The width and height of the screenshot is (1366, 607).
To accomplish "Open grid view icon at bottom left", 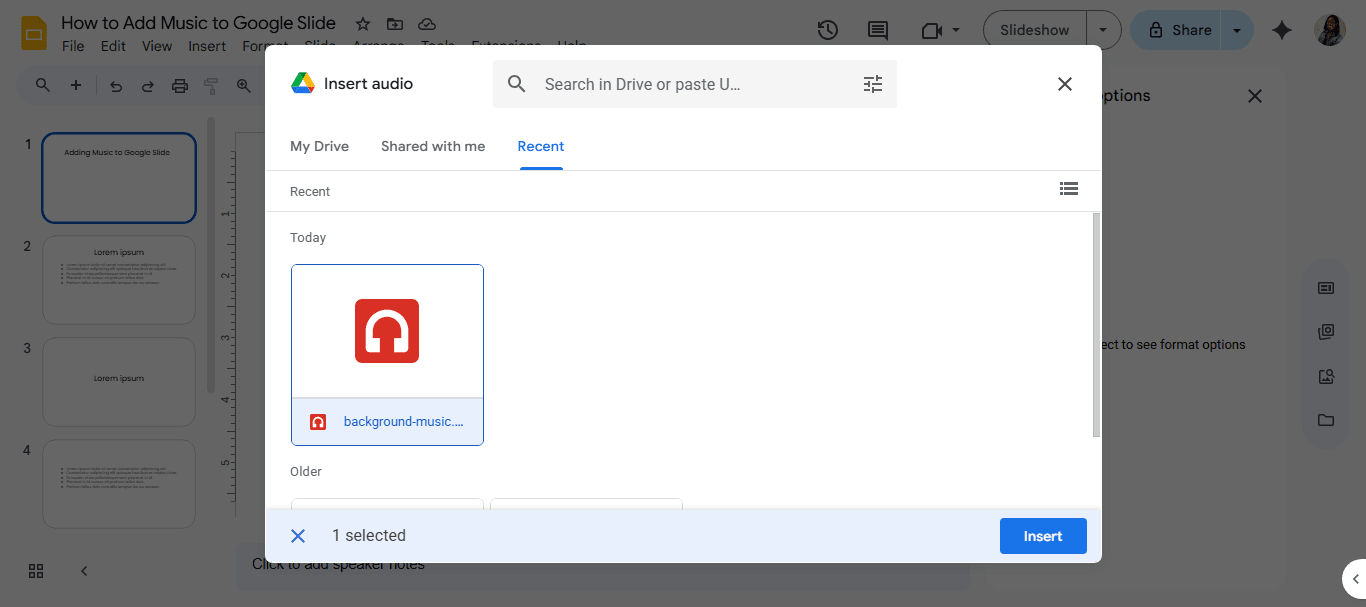I will click(36, 571).
